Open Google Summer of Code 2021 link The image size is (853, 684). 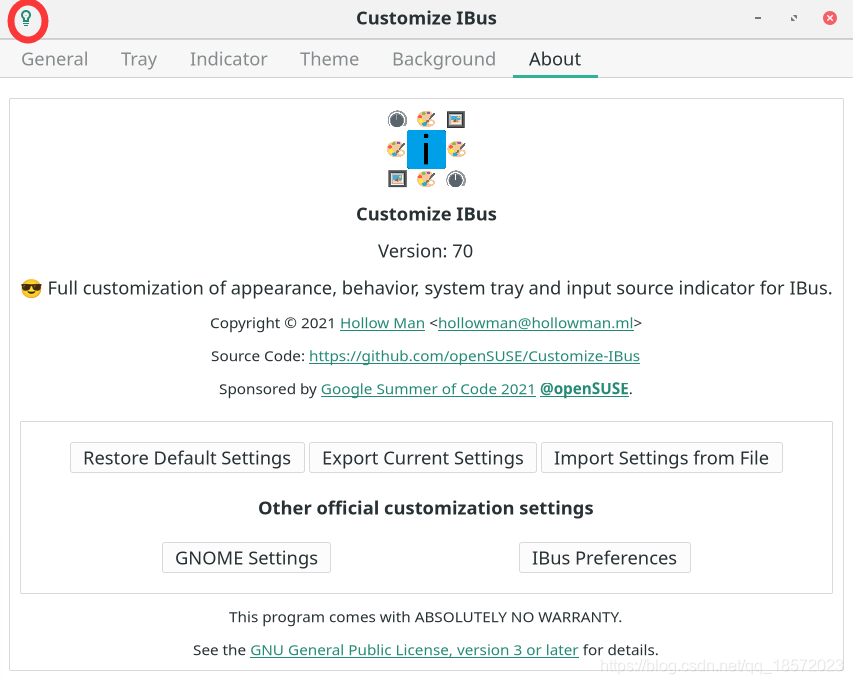click(x=428, y=389)
